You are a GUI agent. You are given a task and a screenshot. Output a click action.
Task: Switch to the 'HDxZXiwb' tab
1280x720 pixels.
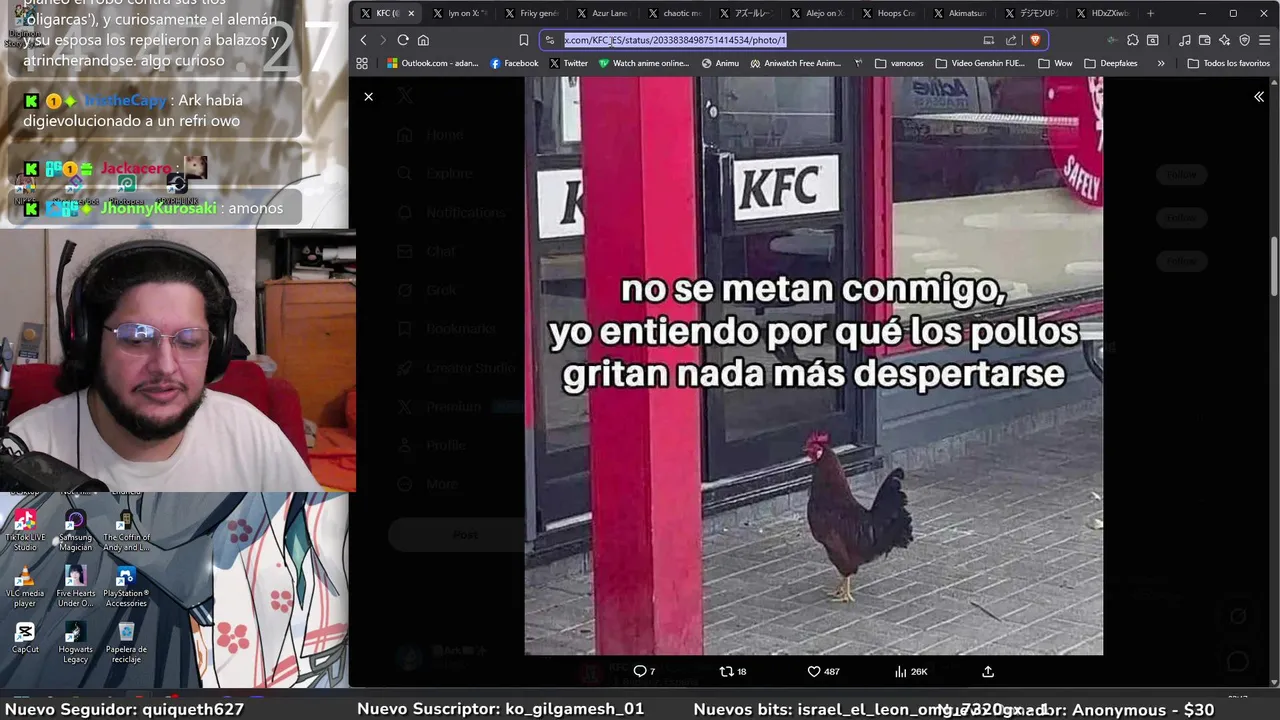click(1102, 13)
